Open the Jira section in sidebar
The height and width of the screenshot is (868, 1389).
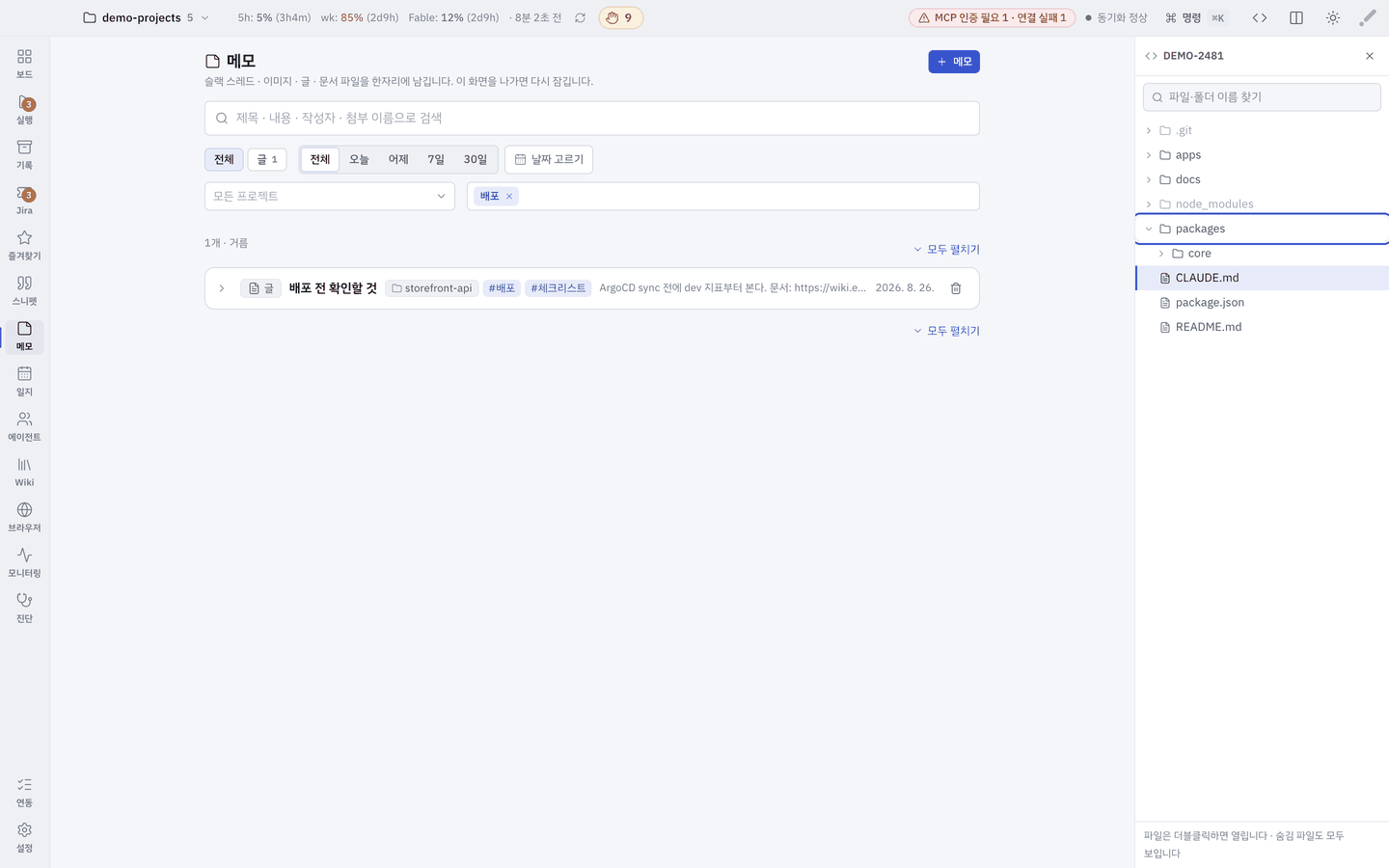pyautogui.click(x=24, y=201)
